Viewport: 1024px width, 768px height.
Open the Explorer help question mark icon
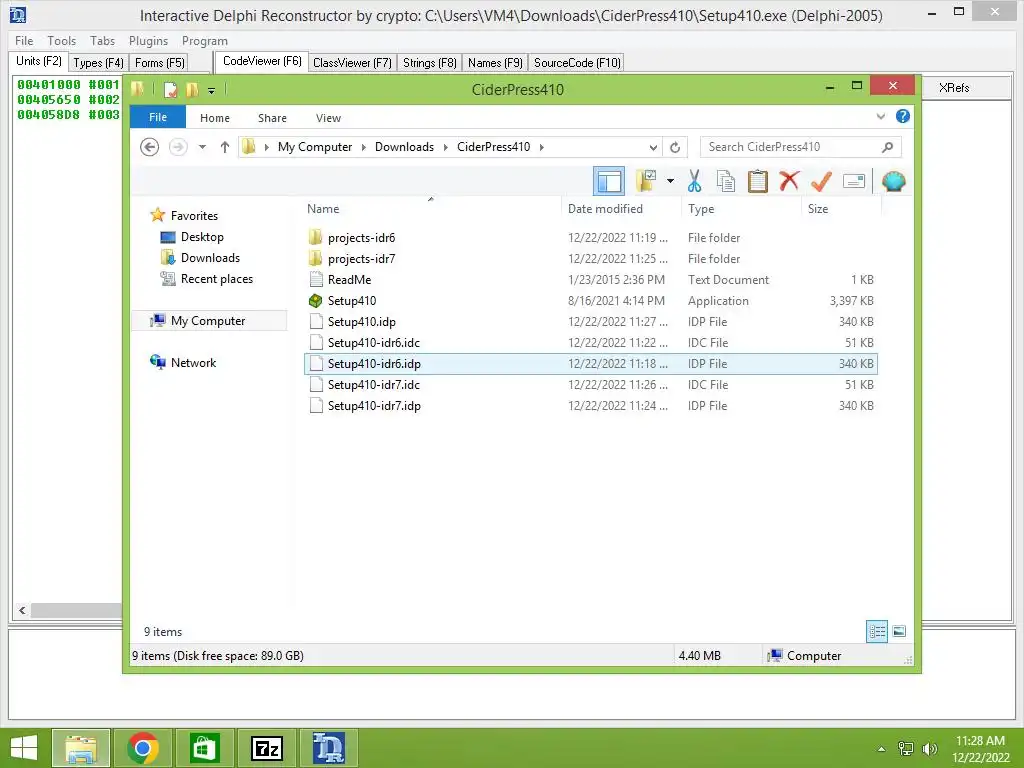coord(903,116)
